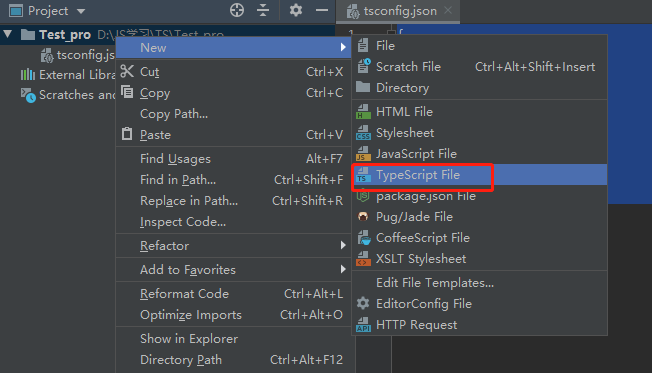Select Find Usages menu entry
This screenshot has height=373, width=652.
[x=233, y=158]
